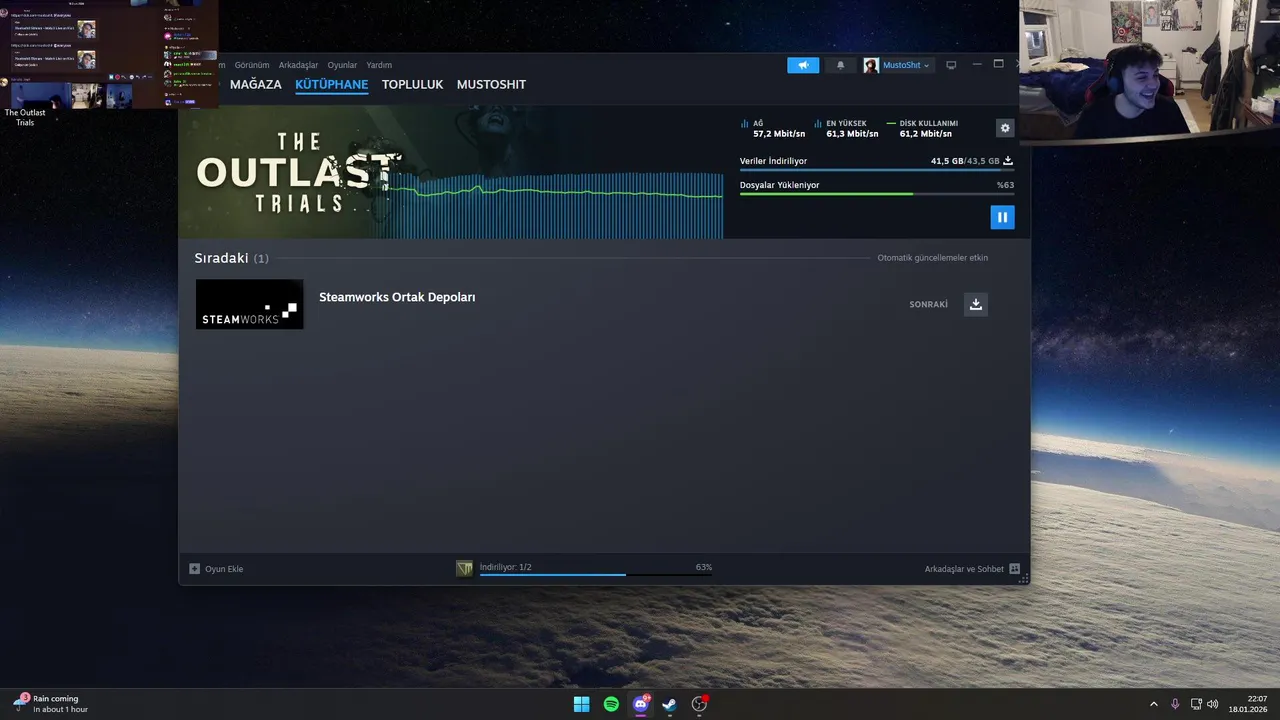The height and width of the screenshot is (720, 1280).
Task: Show hidden system tray icons
Action: [x=1153, y=704]
